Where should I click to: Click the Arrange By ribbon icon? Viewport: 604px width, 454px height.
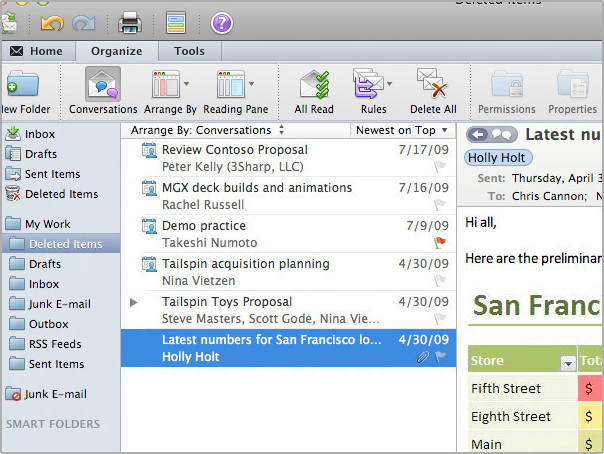pos(166,84)
